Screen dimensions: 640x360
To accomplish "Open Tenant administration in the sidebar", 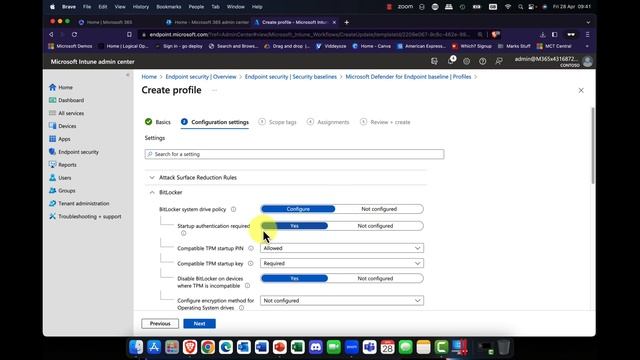I will 79,203.
